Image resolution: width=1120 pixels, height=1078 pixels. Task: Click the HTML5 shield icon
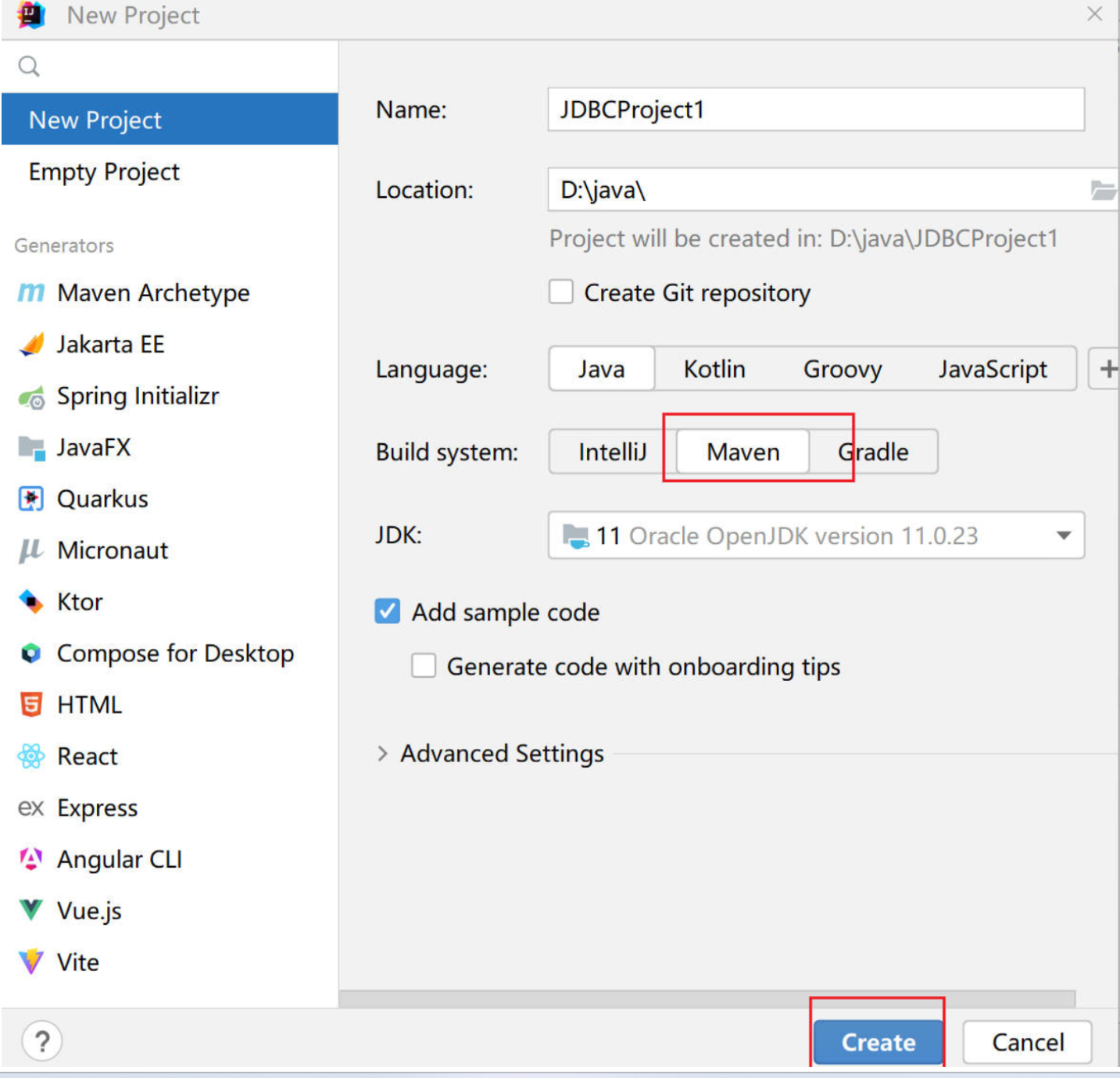(31, 705)
